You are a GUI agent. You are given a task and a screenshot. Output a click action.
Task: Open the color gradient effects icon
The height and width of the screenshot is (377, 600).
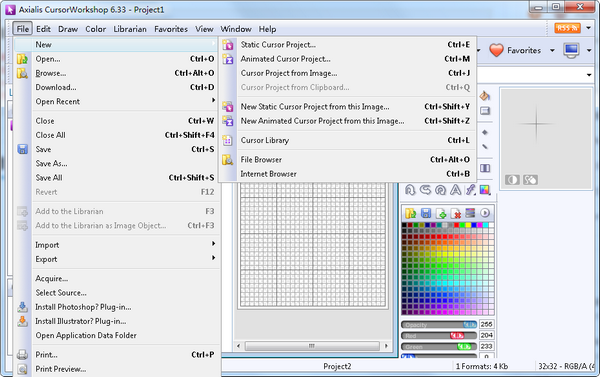coord(484,190)
